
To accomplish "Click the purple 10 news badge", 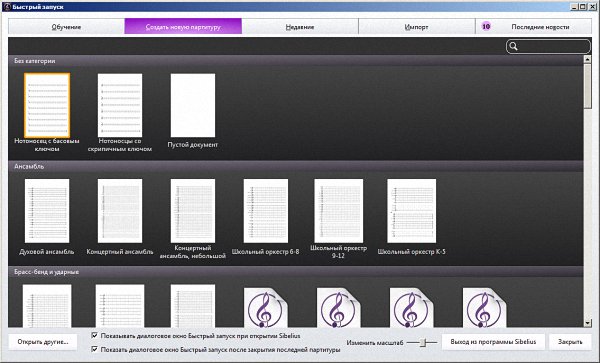I will click(486, 26).
